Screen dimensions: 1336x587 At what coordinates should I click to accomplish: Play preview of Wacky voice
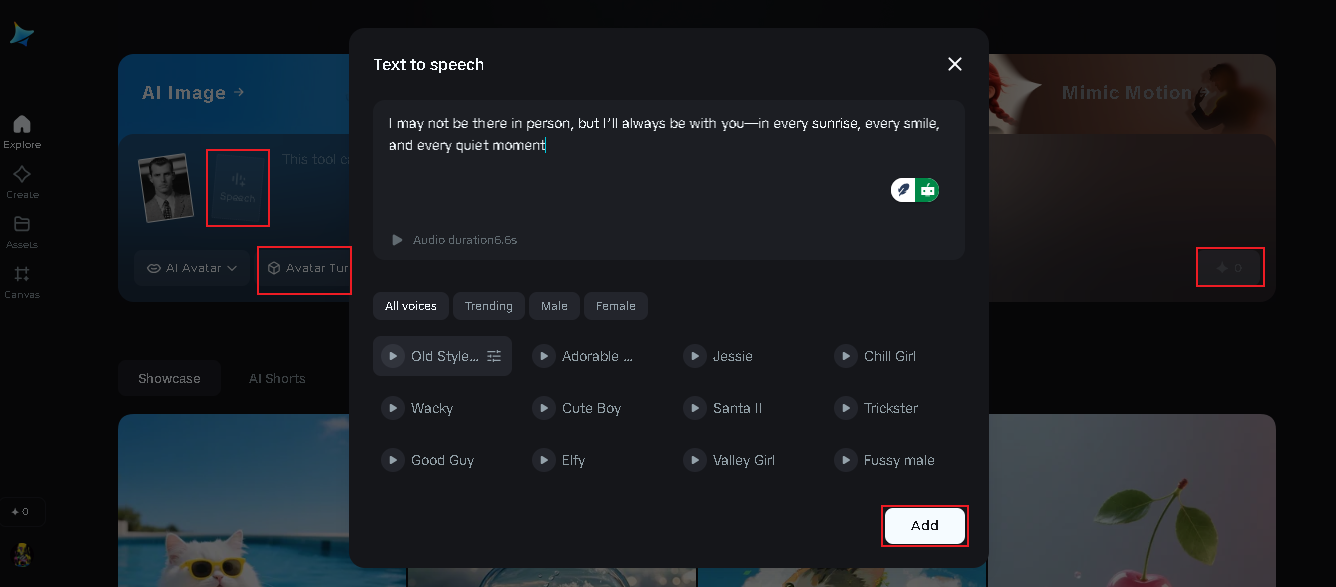coord(393,408)
